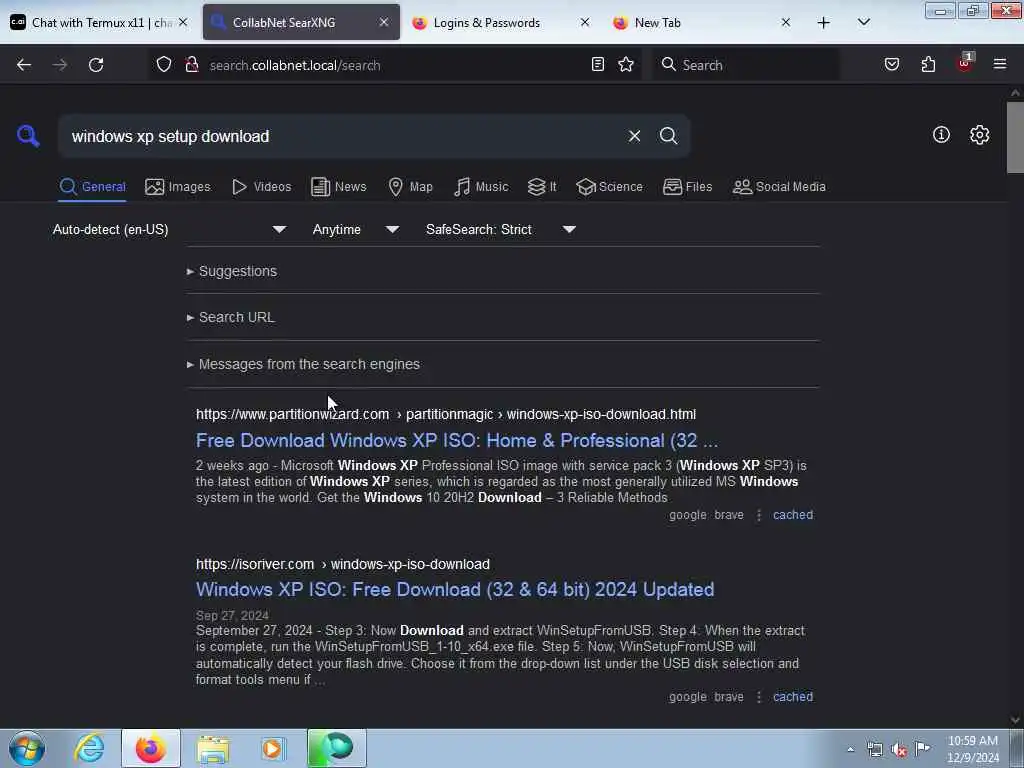1024x768 pixels.
Task: Bookmark this page with star icon
Action: 626,64
